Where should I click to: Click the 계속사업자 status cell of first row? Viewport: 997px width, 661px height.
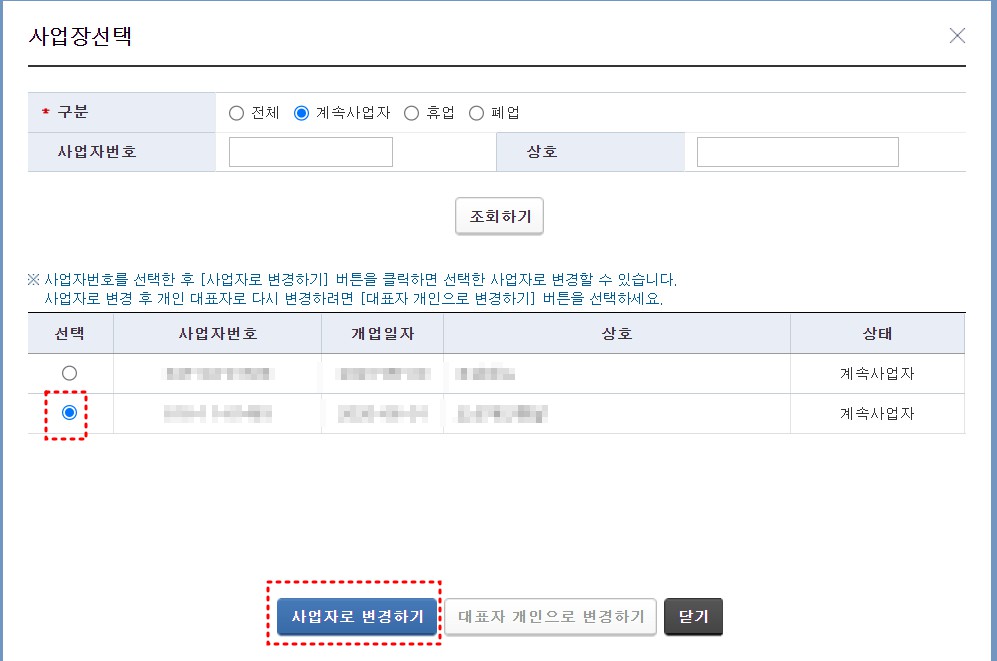tap(877, 373)
